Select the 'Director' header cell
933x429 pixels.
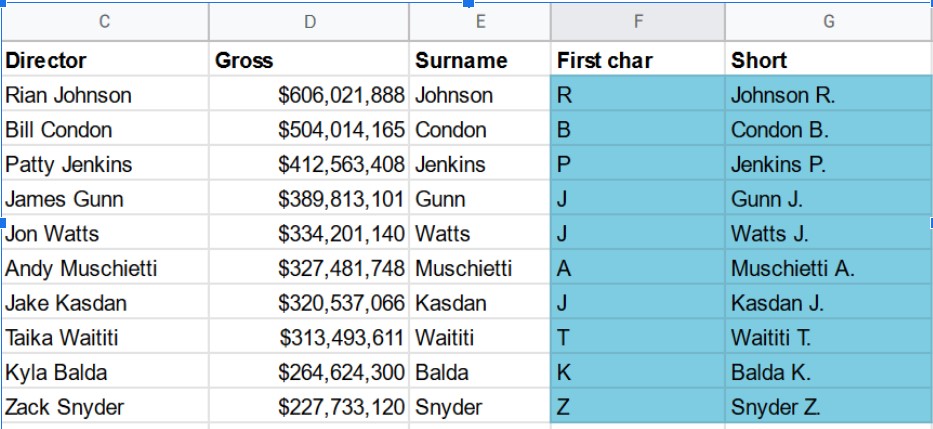point(104,60)
